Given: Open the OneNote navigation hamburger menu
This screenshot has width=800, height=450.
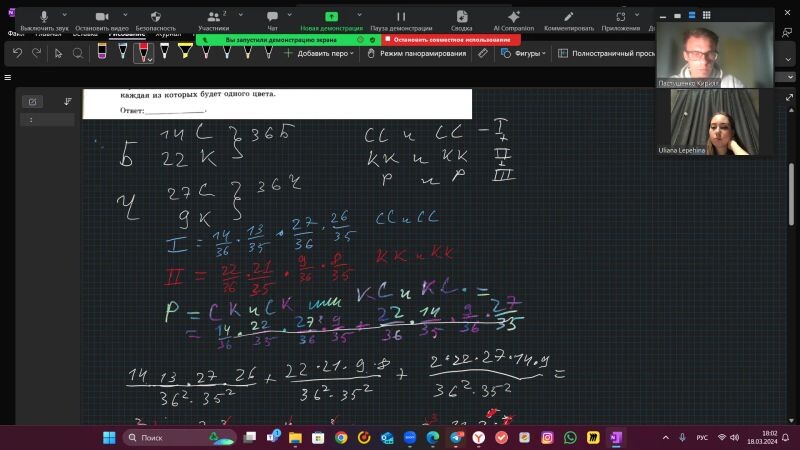Looking at the screenshot, I should (8, 77).
